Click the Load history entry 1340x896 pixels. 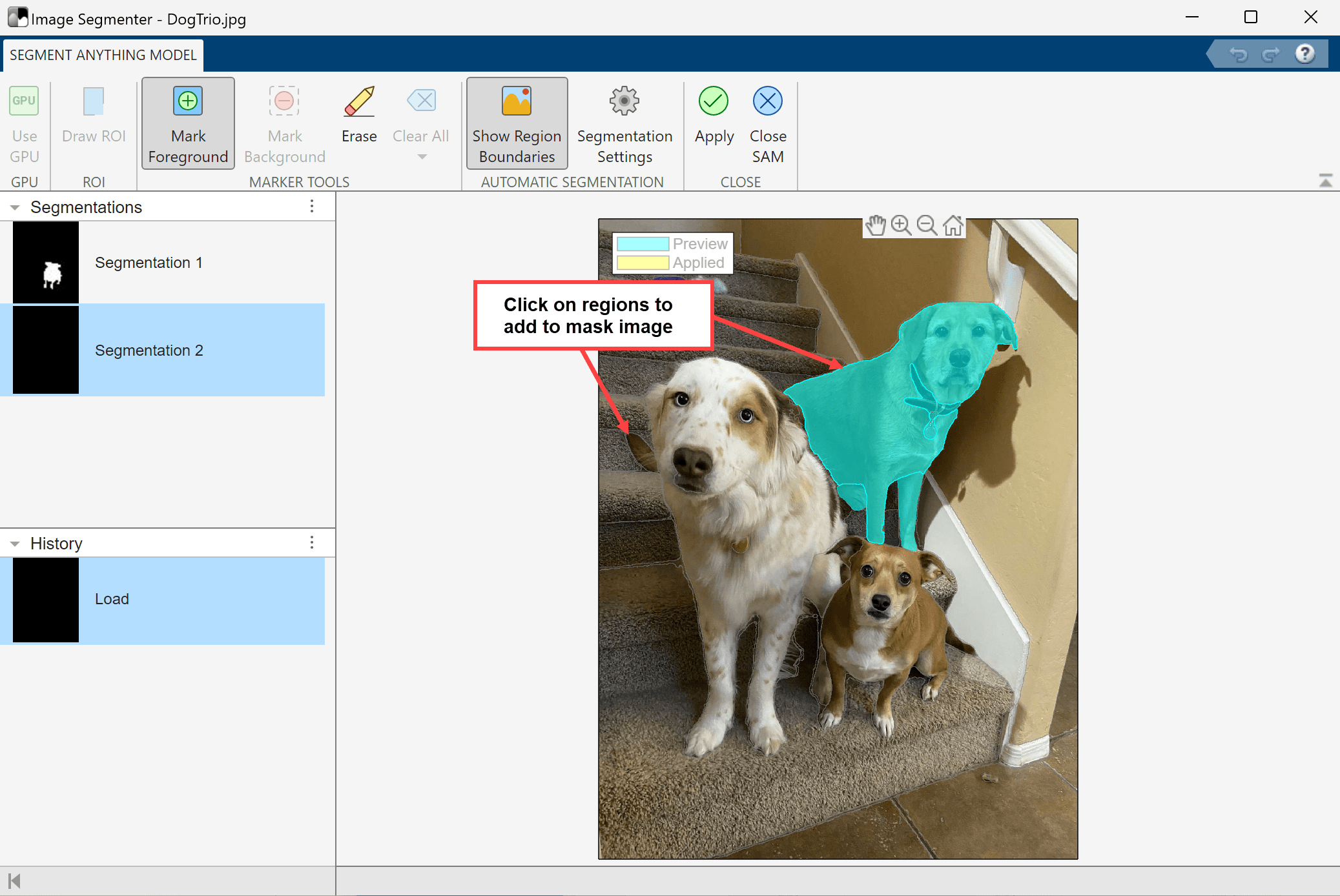point(112,599)
